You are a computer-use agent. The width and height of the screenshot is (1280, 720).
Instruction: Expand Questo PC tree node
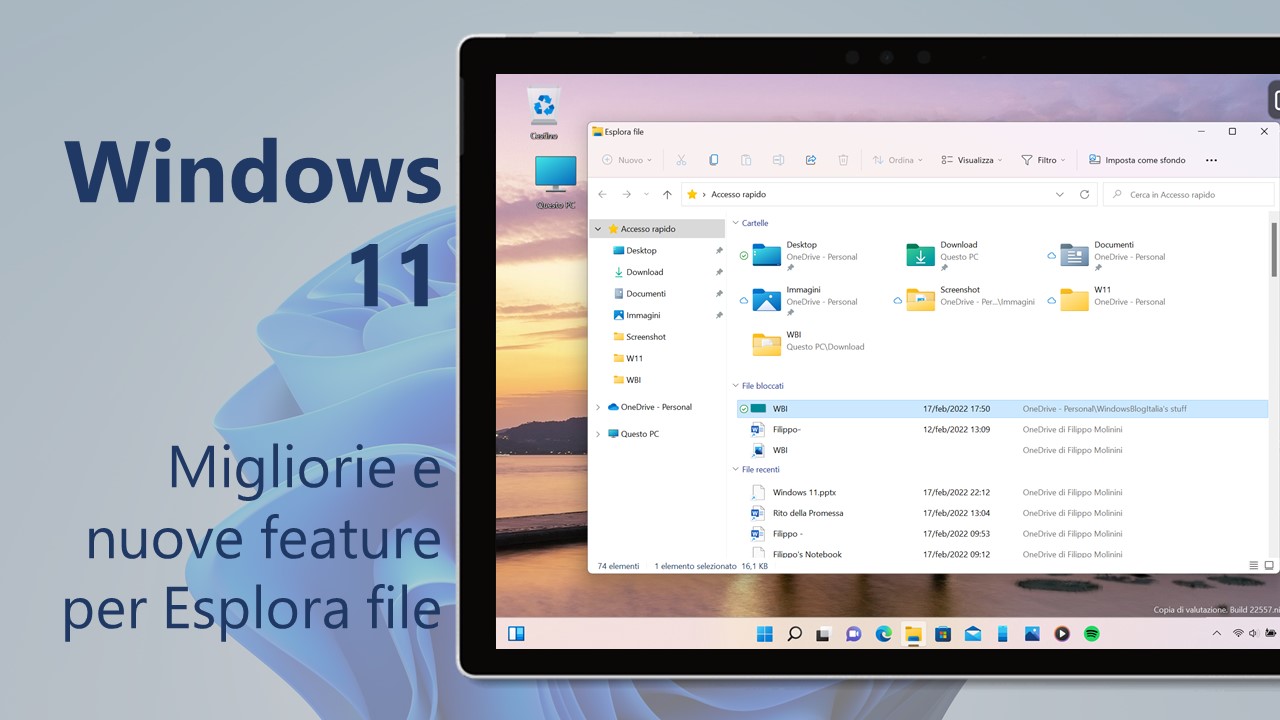click(598, 434)
